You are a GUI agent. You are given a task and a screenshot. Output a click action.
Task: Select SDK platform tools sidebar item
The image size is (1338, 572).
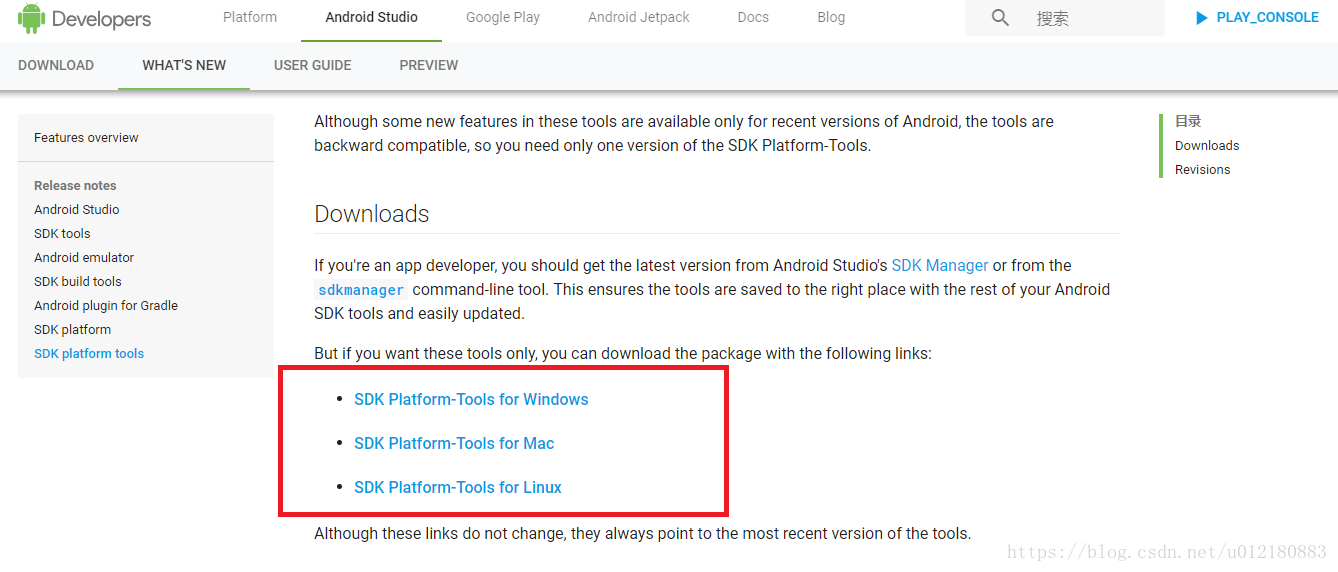pyautogui.click(x=89, y=353)
